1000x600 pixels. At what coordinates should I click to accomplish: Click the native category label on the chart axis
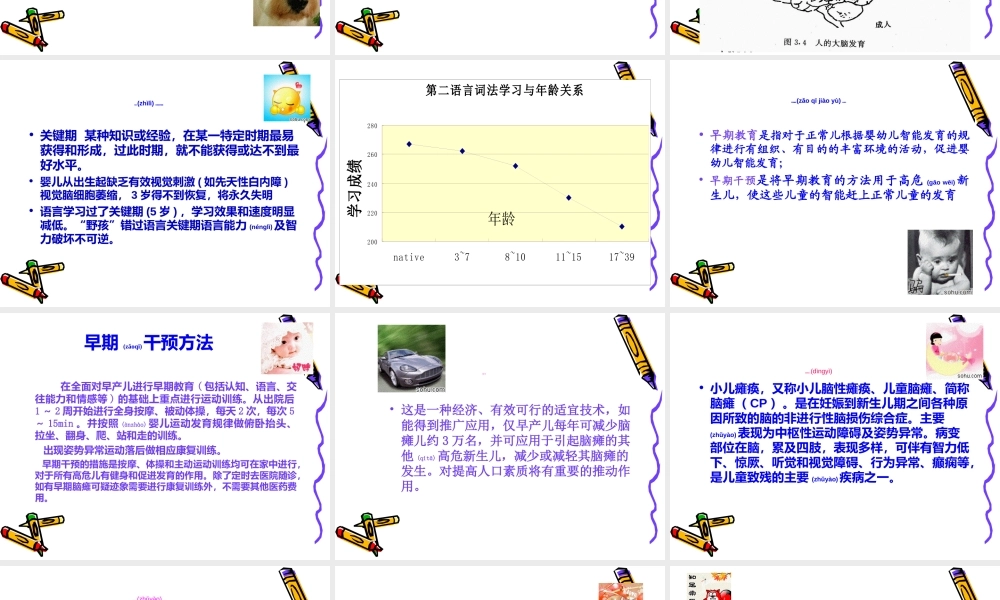point(408,257)
